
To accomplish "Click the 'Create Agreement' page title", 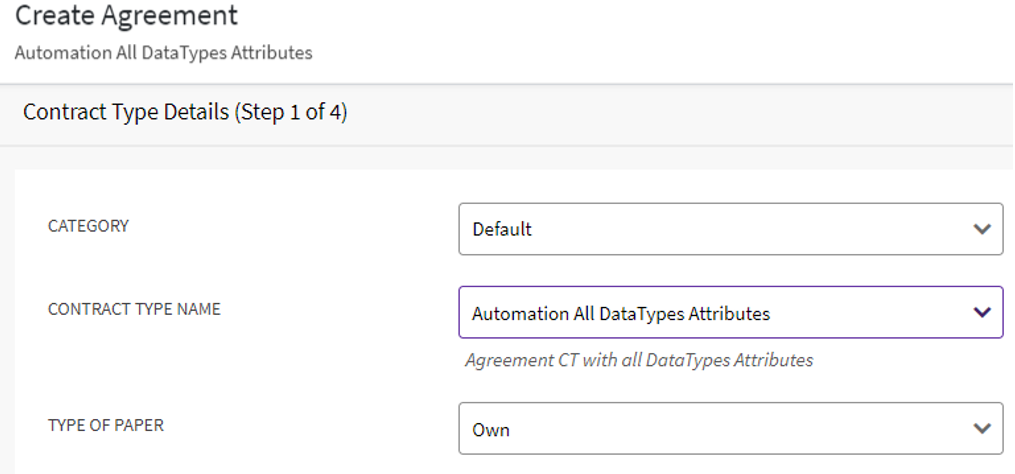I will (126, 16).
